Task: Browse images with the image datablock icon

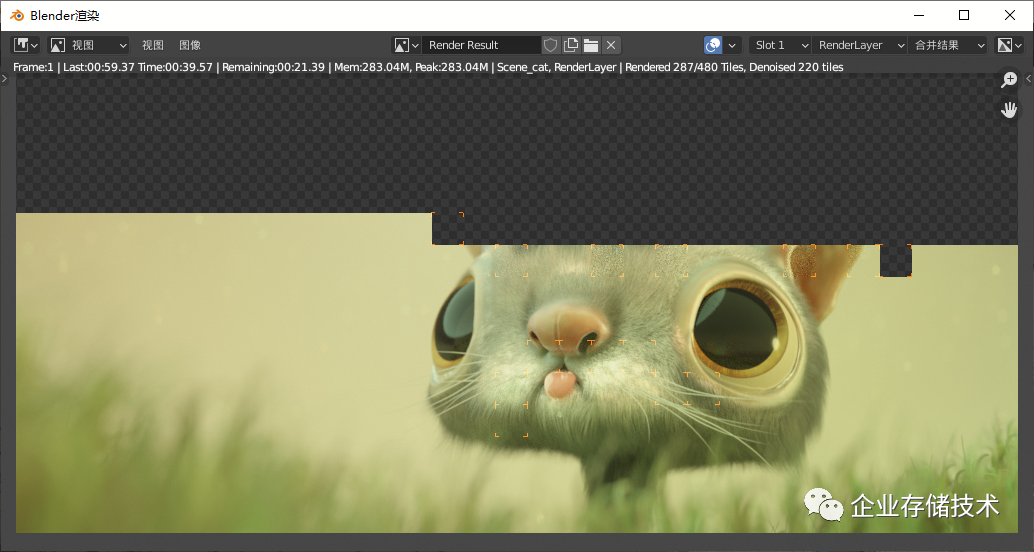Action: [406, 45]
